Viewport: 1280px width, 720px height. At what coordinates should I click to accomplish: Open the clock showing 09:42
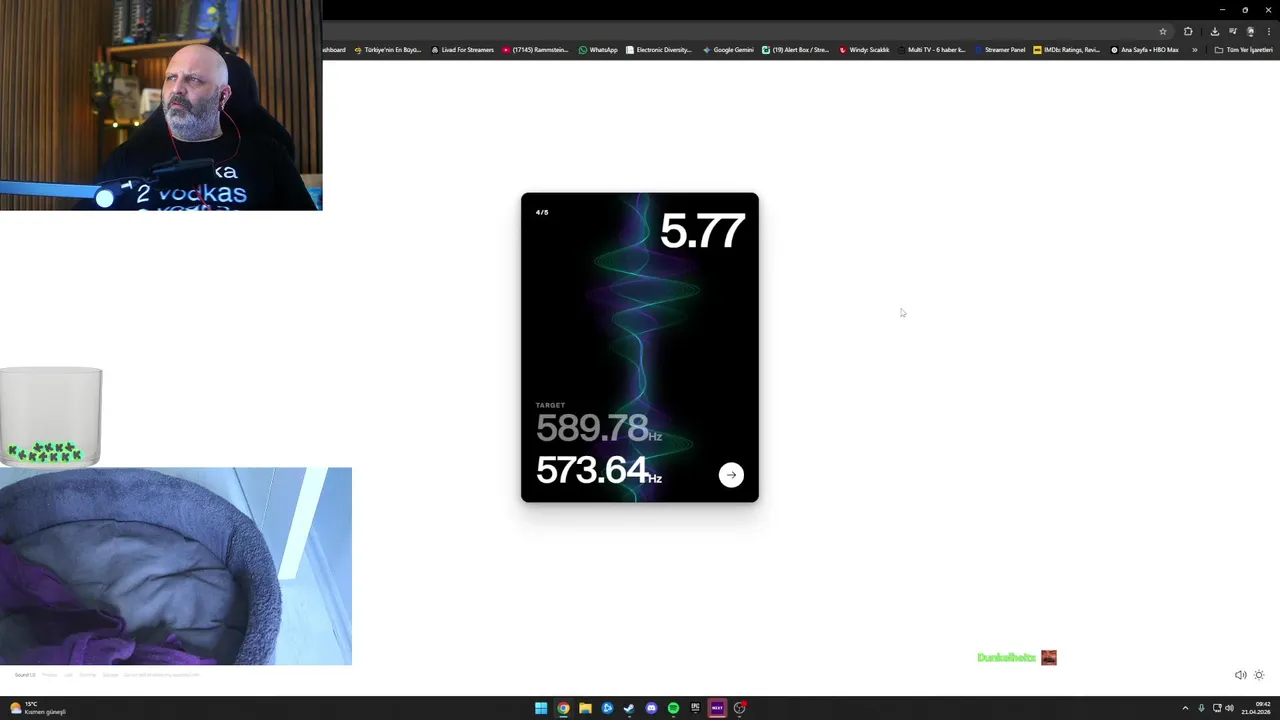[1256, 708]
